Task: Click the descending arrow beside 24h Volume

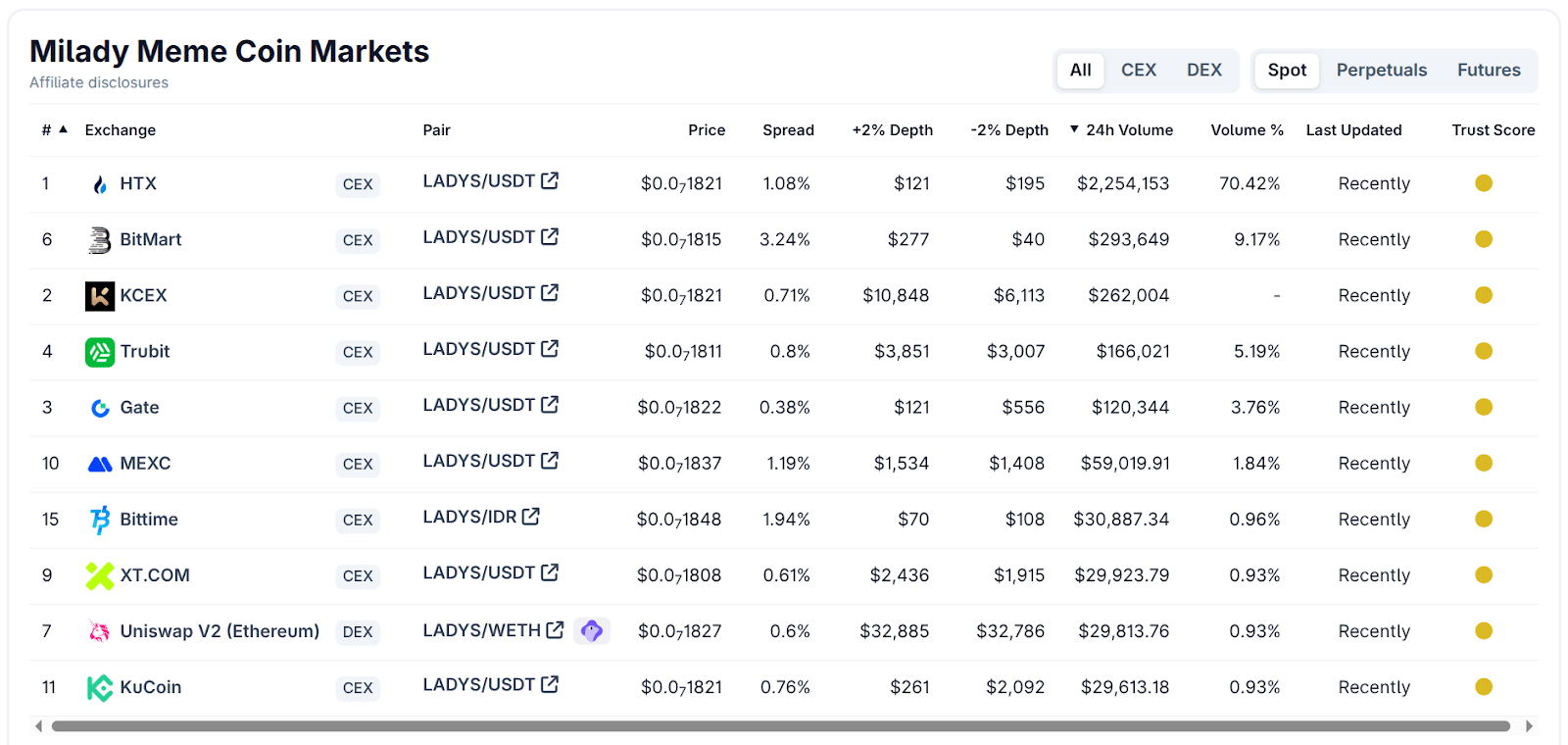Action: click(1074, 129)
